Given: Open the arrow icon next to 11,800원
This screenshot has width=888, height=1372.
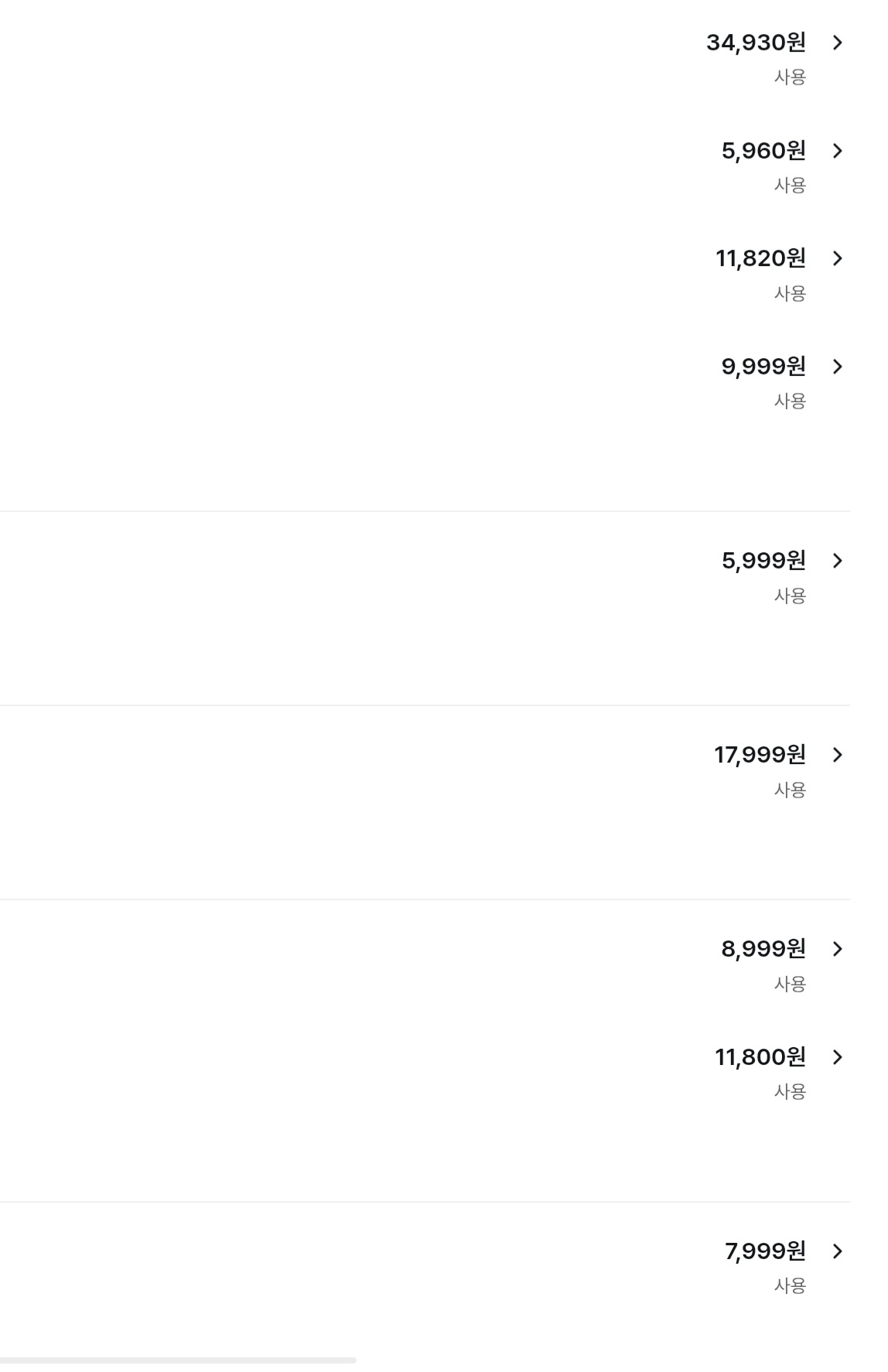Looking at the screenshot, I should coord(837,1057).
